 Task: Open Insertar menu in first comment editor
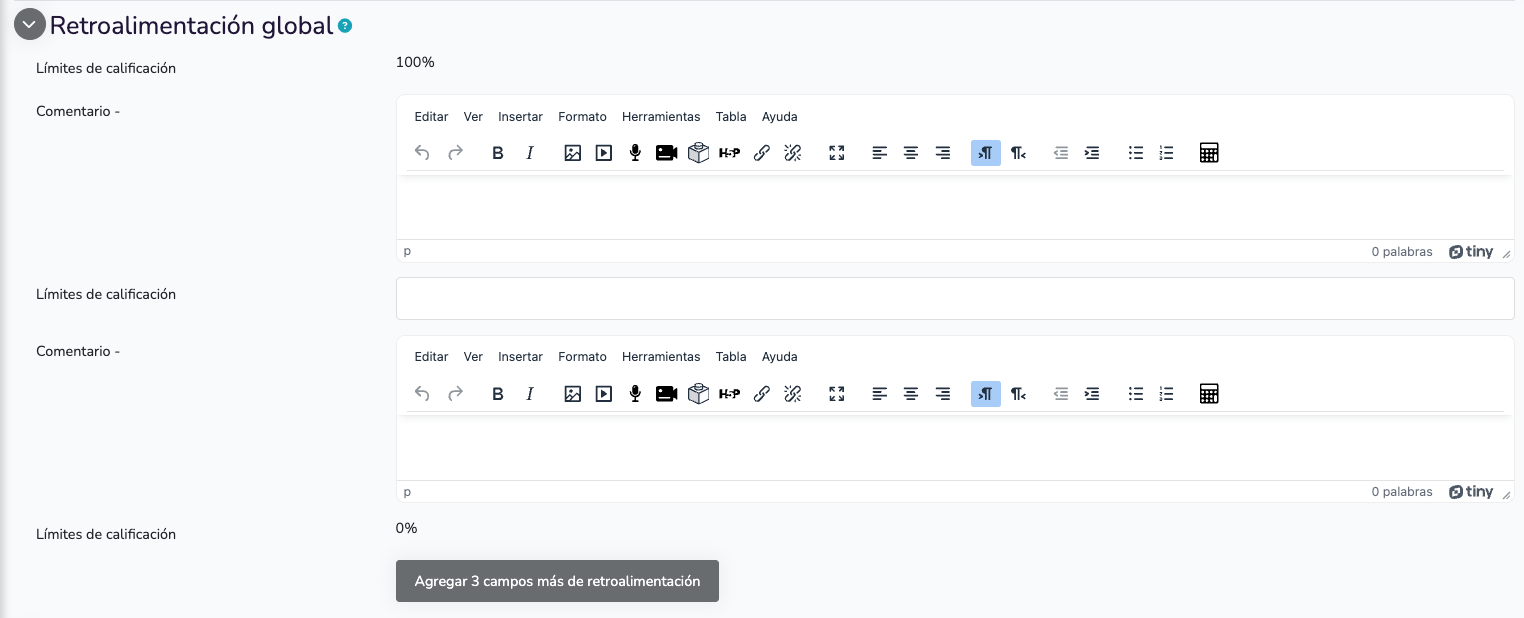(520, 117)
